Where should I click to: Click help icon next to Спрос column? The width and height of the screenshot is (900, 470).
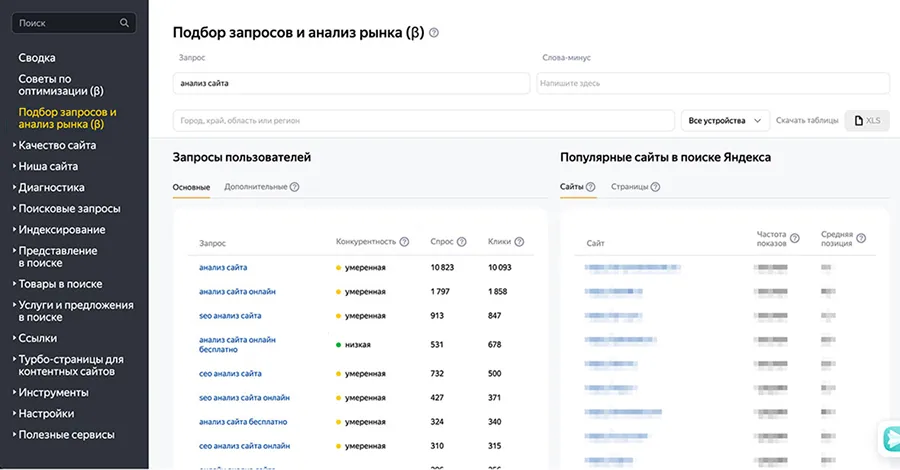[x=461, y=242]
